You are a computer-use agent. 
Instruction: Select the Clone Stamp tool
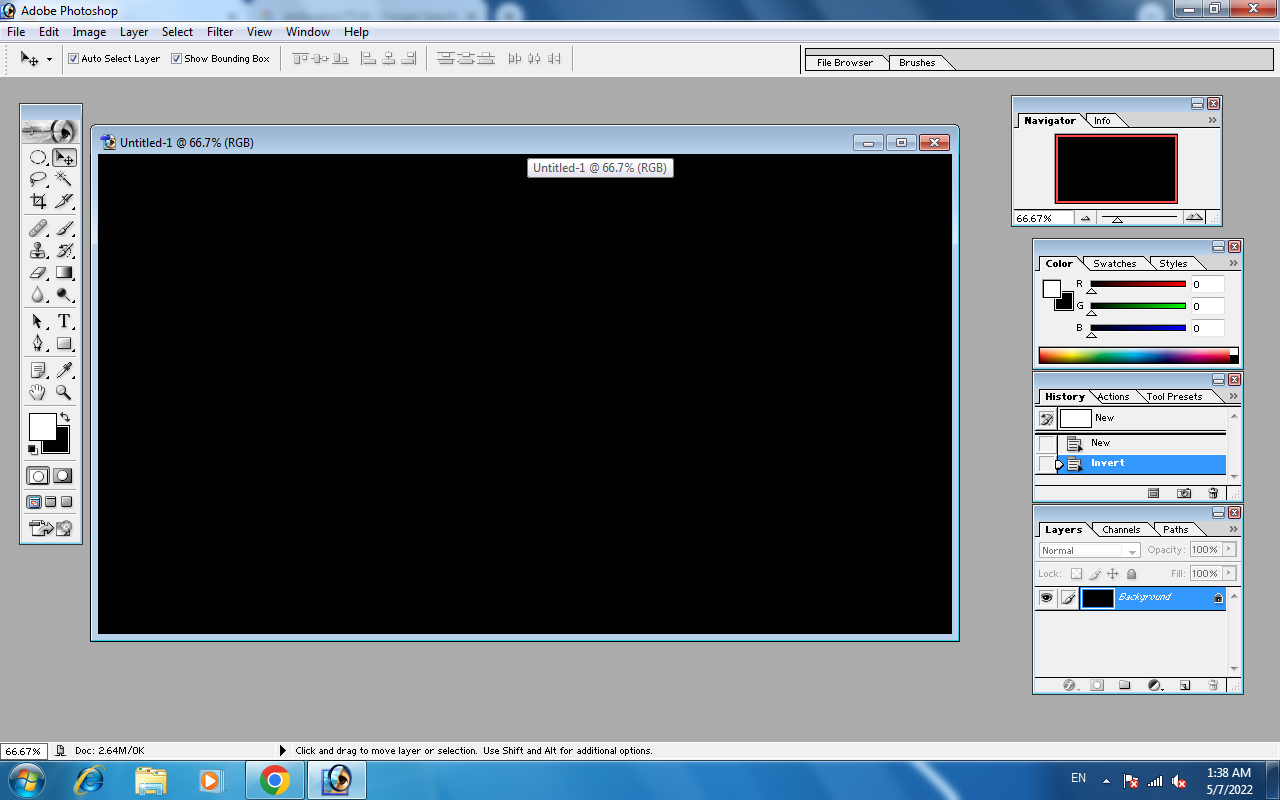click(38, 251)
